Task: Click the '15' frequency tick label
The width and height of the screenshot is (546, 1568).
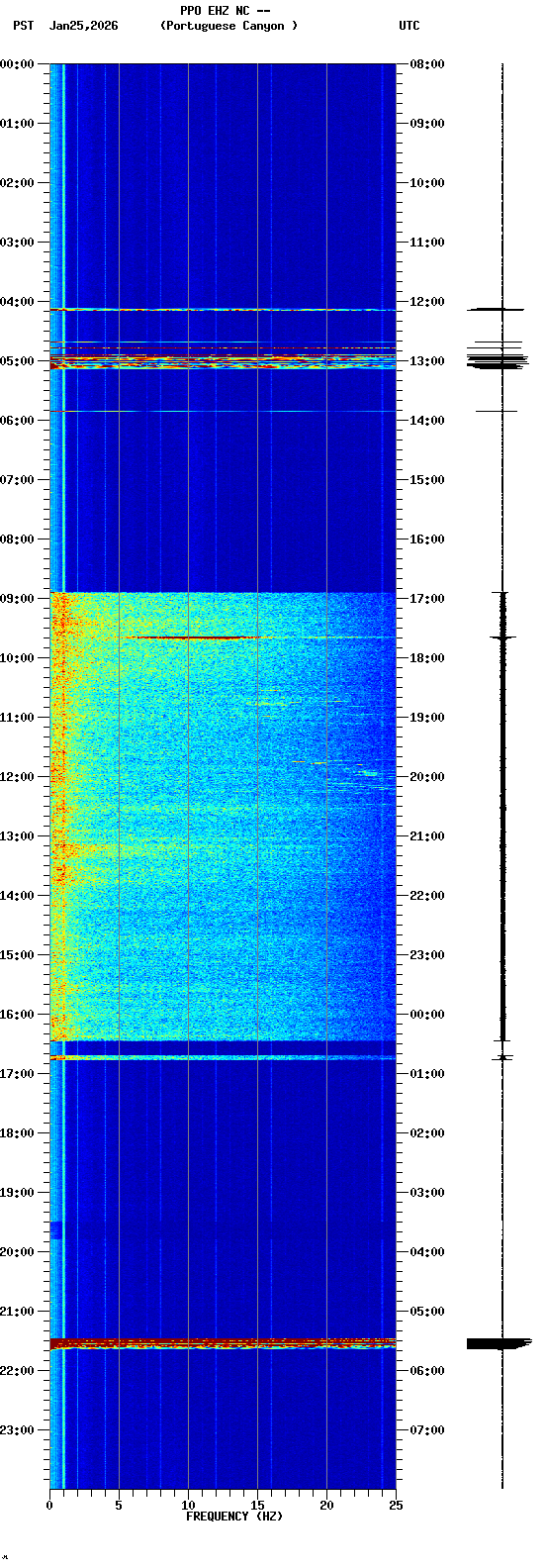Action: 257,1506
